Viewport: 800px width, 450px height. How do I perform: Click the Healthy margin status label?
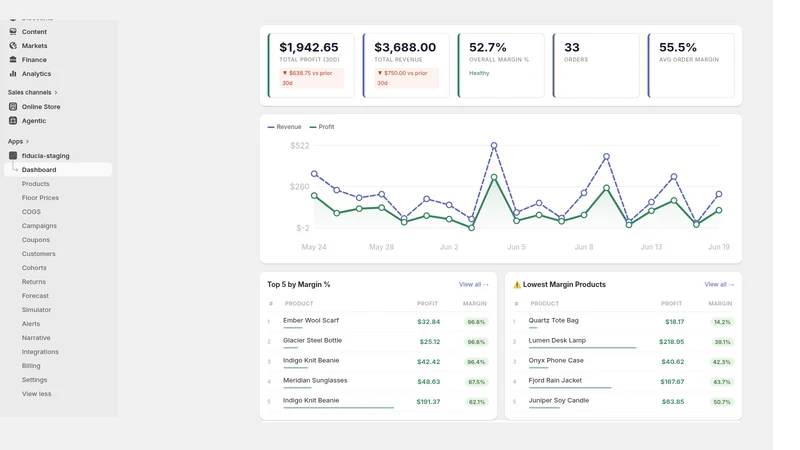pyautogui.click(x=479, y=73)
